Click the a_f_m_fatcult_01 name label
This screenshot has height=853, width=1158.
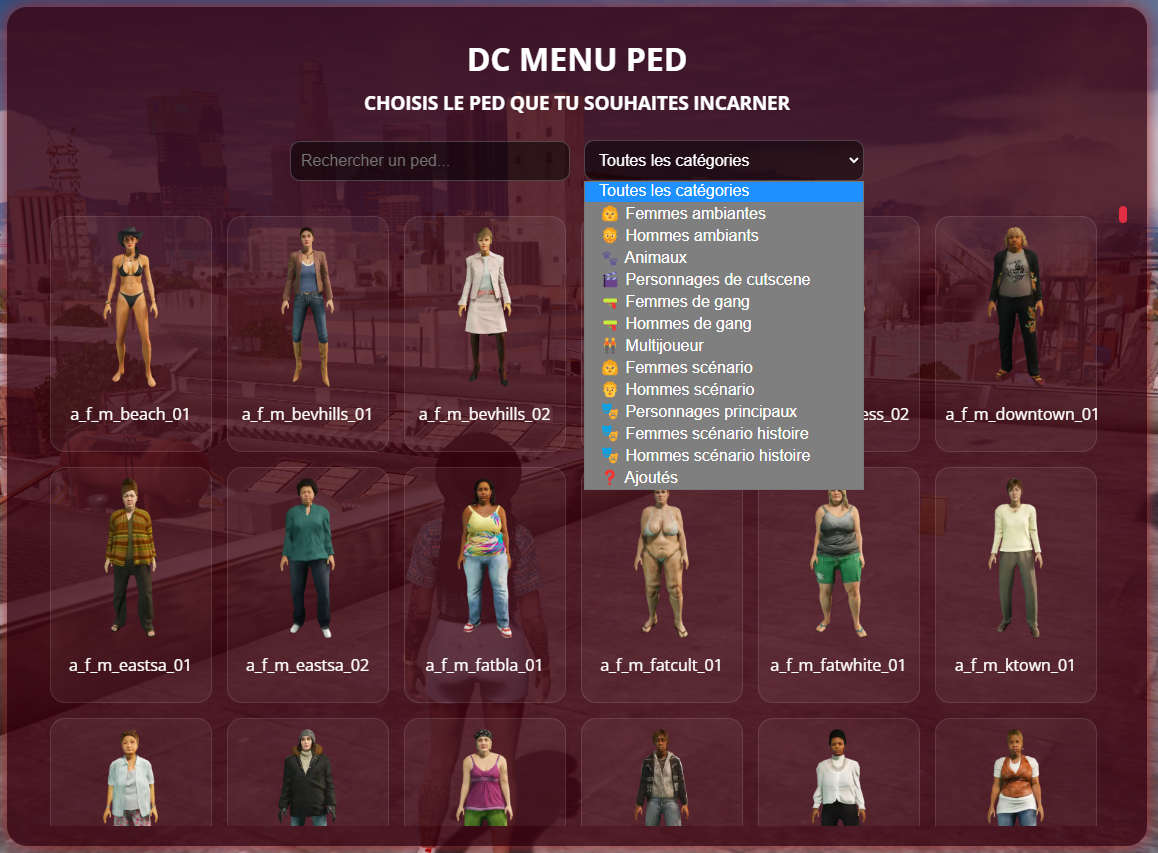(661, 665)
